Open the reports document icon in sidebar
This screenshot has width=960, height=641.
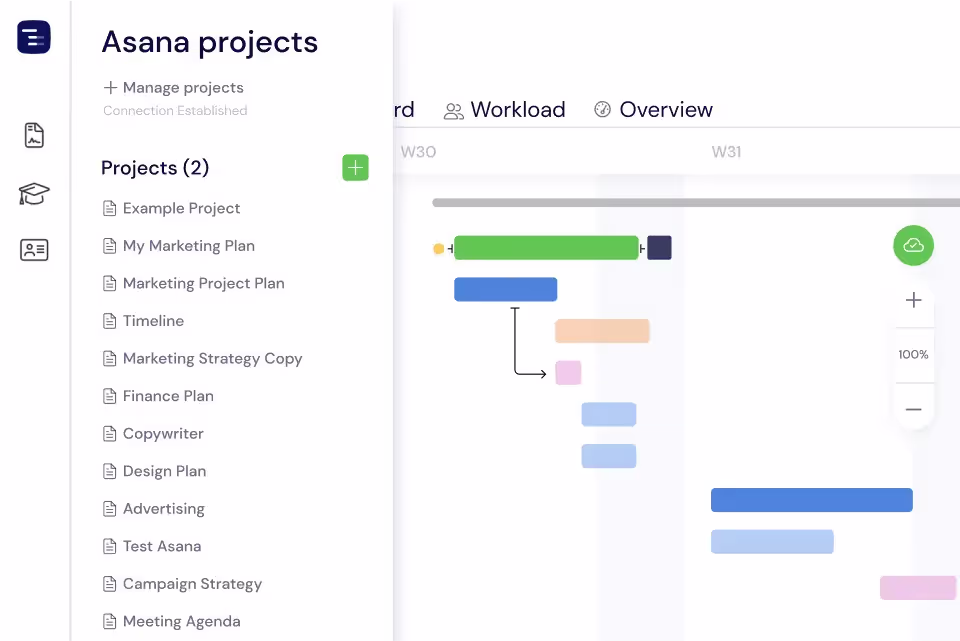pos(34,135)
